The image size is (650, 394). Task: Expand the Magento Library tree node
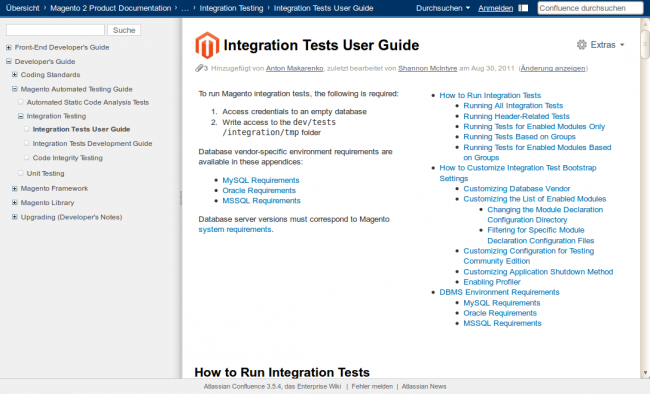tap(15, 202)
